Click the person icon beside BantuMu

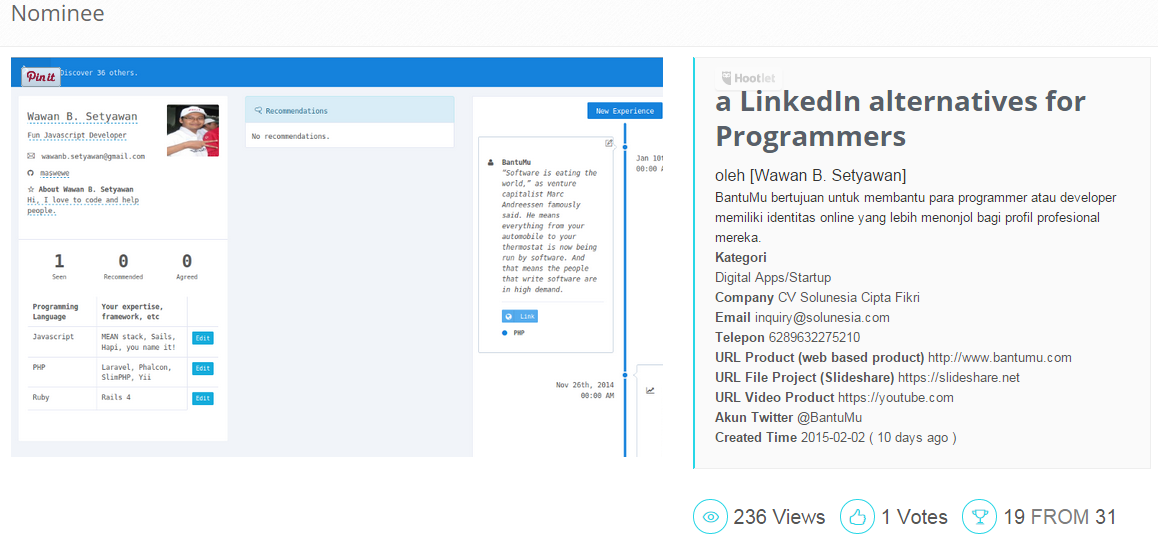click(x=491, y=161)
